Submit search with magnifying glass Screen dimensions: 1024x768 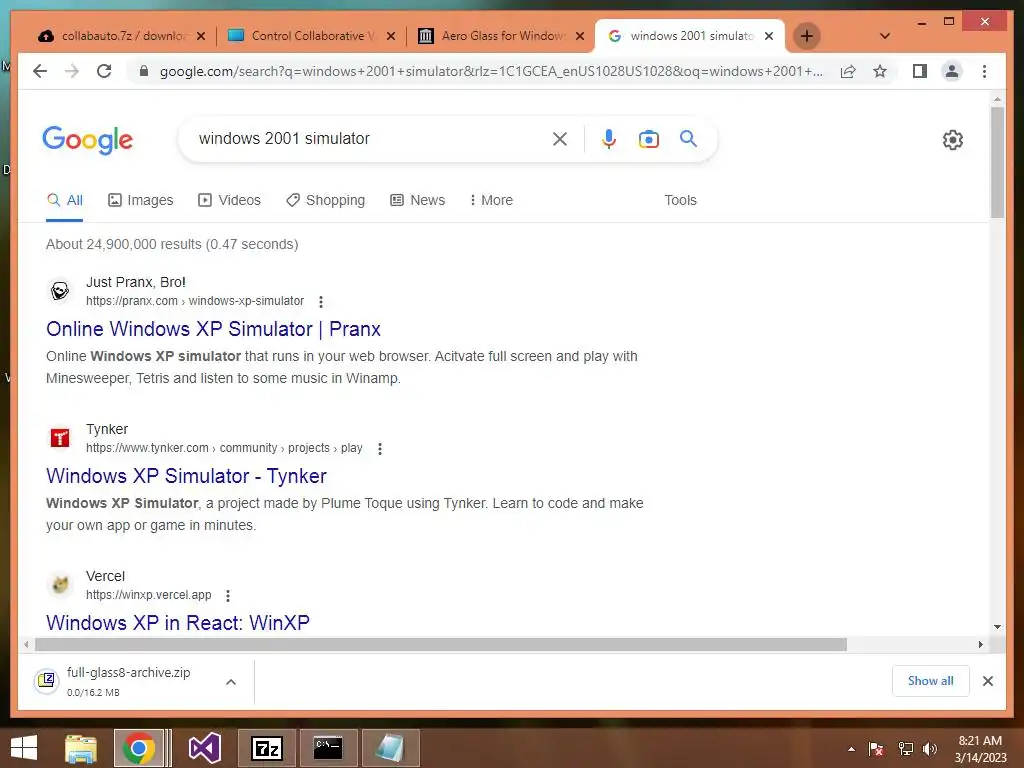(688, 138)
